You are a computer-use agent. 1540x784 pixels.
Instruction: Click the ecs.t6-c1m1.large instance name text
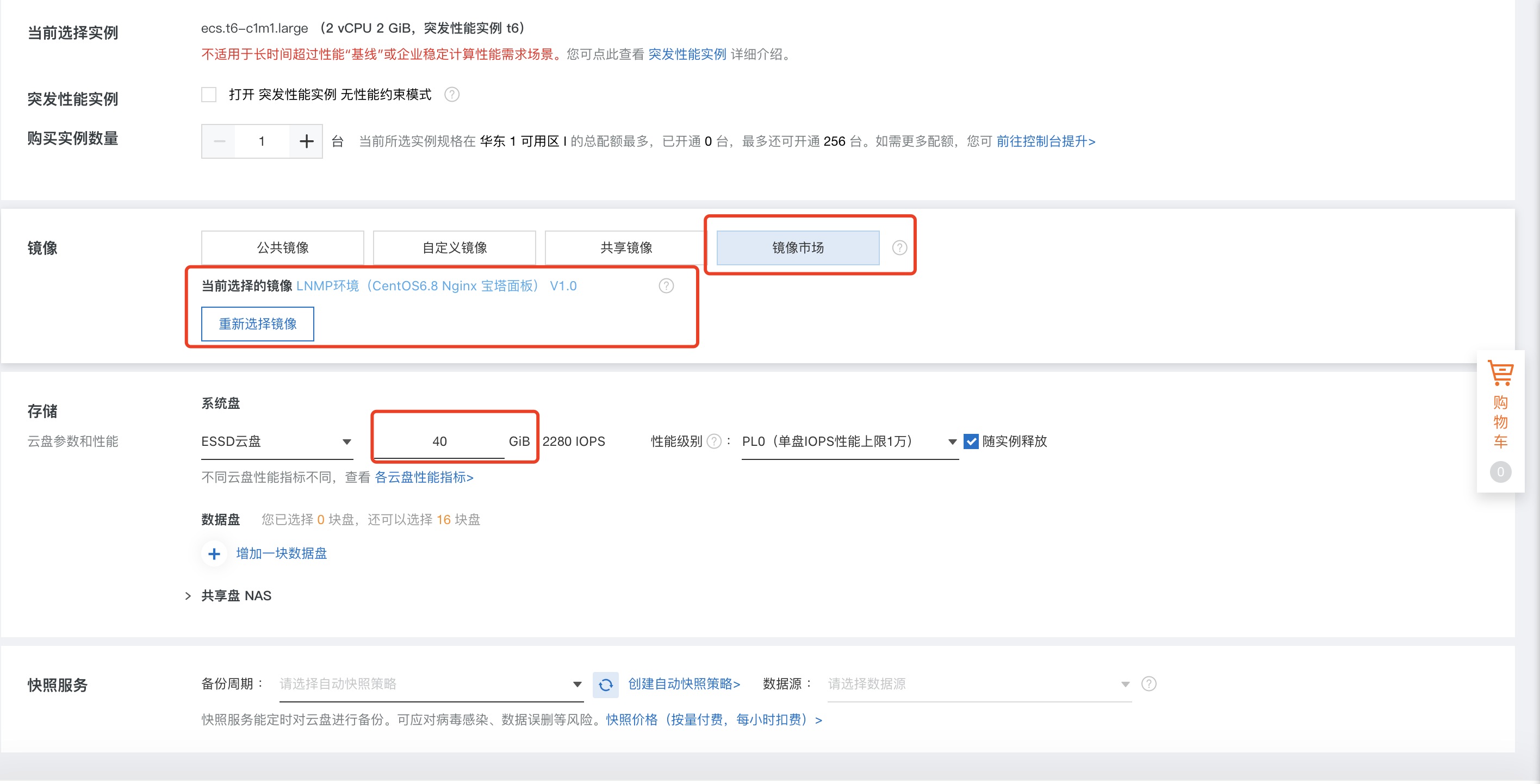pos(254,28)
